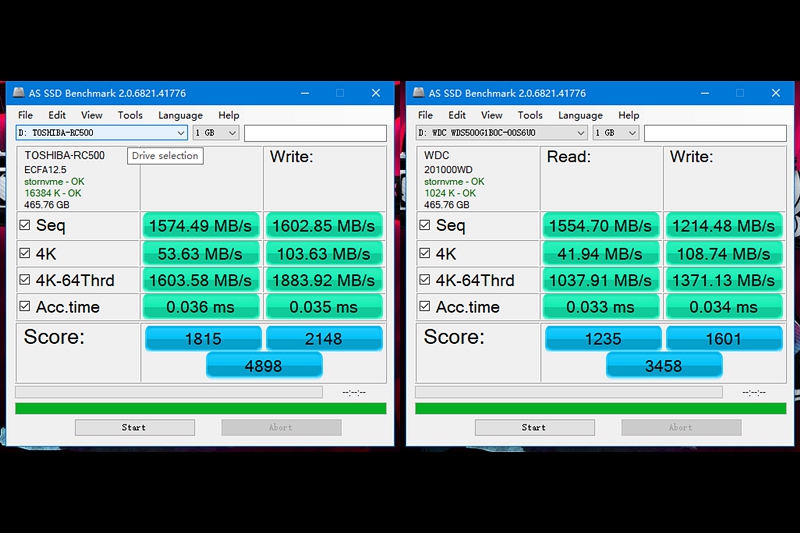Click the 1371.13 MB/s 4K-64Thrd write result
The height and width of the screenshot is (533, 800).
pyautogui.click(x=723, y=280)
